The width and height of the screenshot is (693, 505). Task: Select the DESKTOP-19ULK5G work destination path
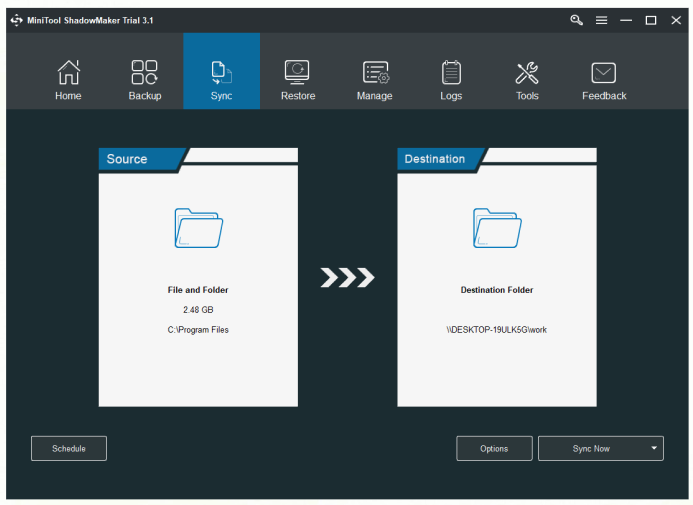tap(497, 330)
